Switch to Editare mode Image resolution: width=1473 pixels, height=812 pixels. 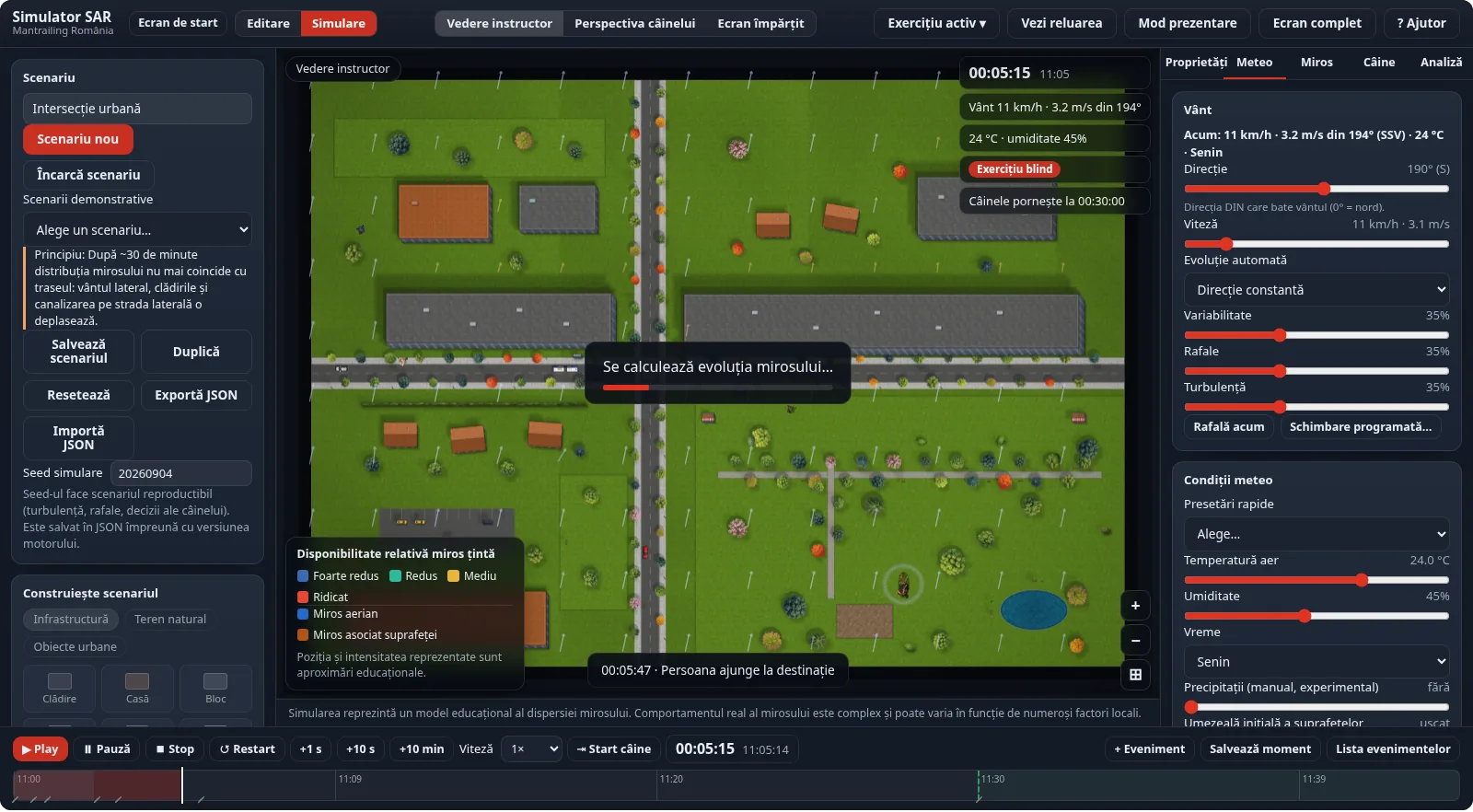point(268,23)
